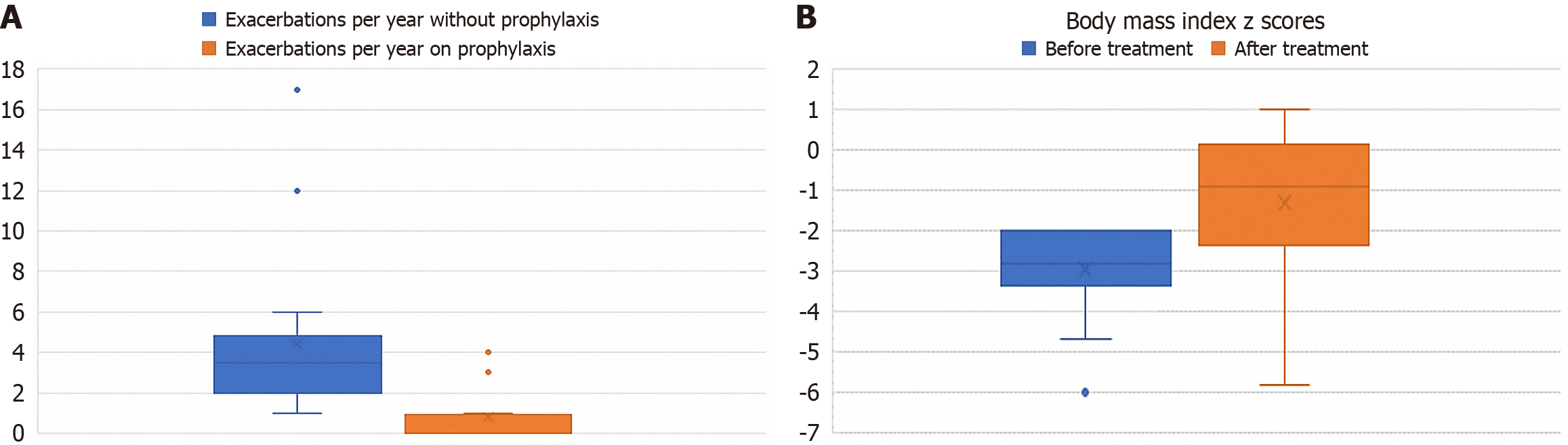This screenshot has width=1568, height=445.
Task: Click the 'Body mass index z scores' chart title
Action: (1195, 21)
